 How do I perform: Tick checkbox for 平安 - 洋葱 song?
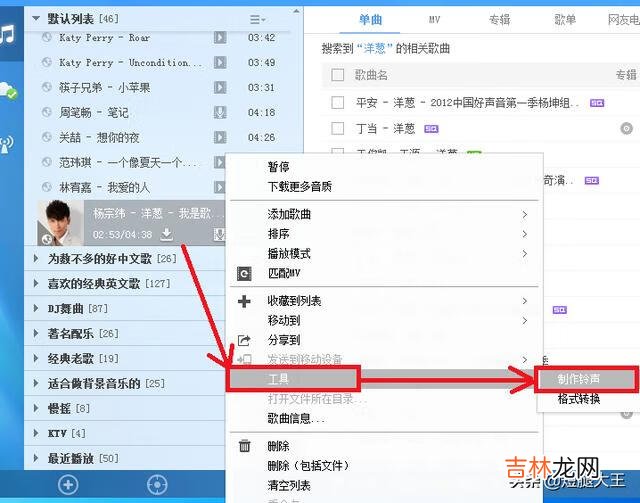(337, 102)
